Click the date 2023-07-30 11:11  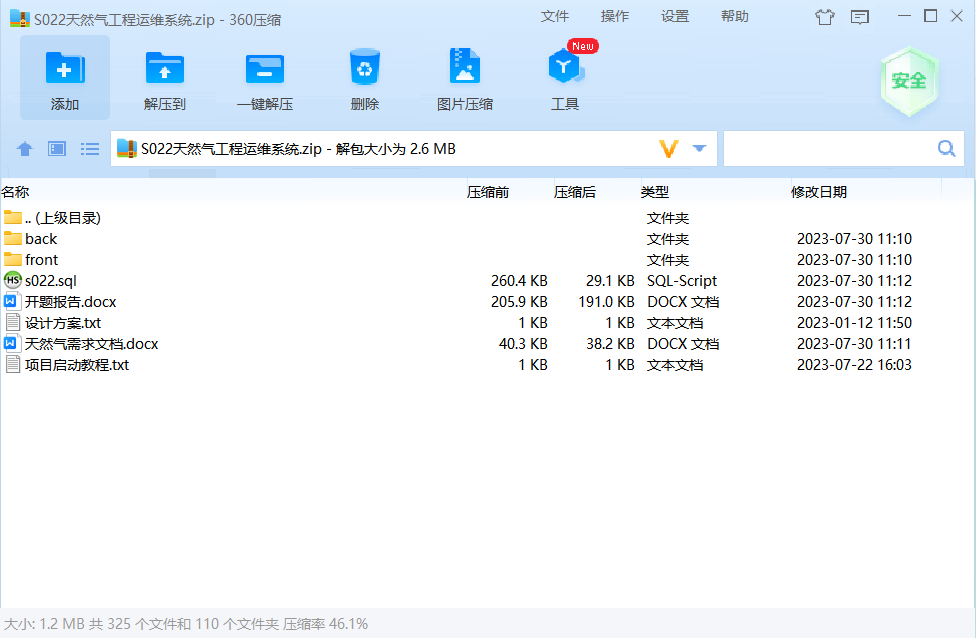click(854, 344)
